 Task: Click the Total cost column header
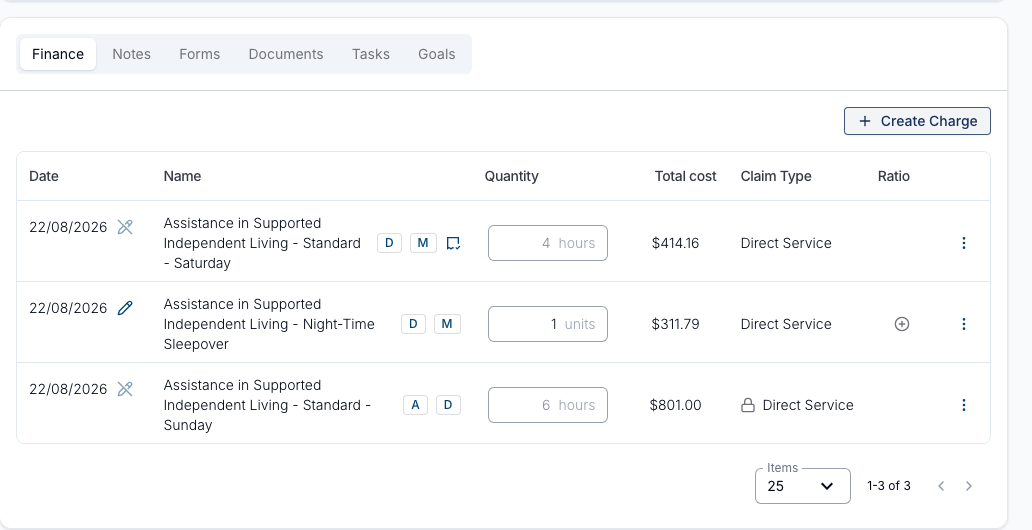685,176
